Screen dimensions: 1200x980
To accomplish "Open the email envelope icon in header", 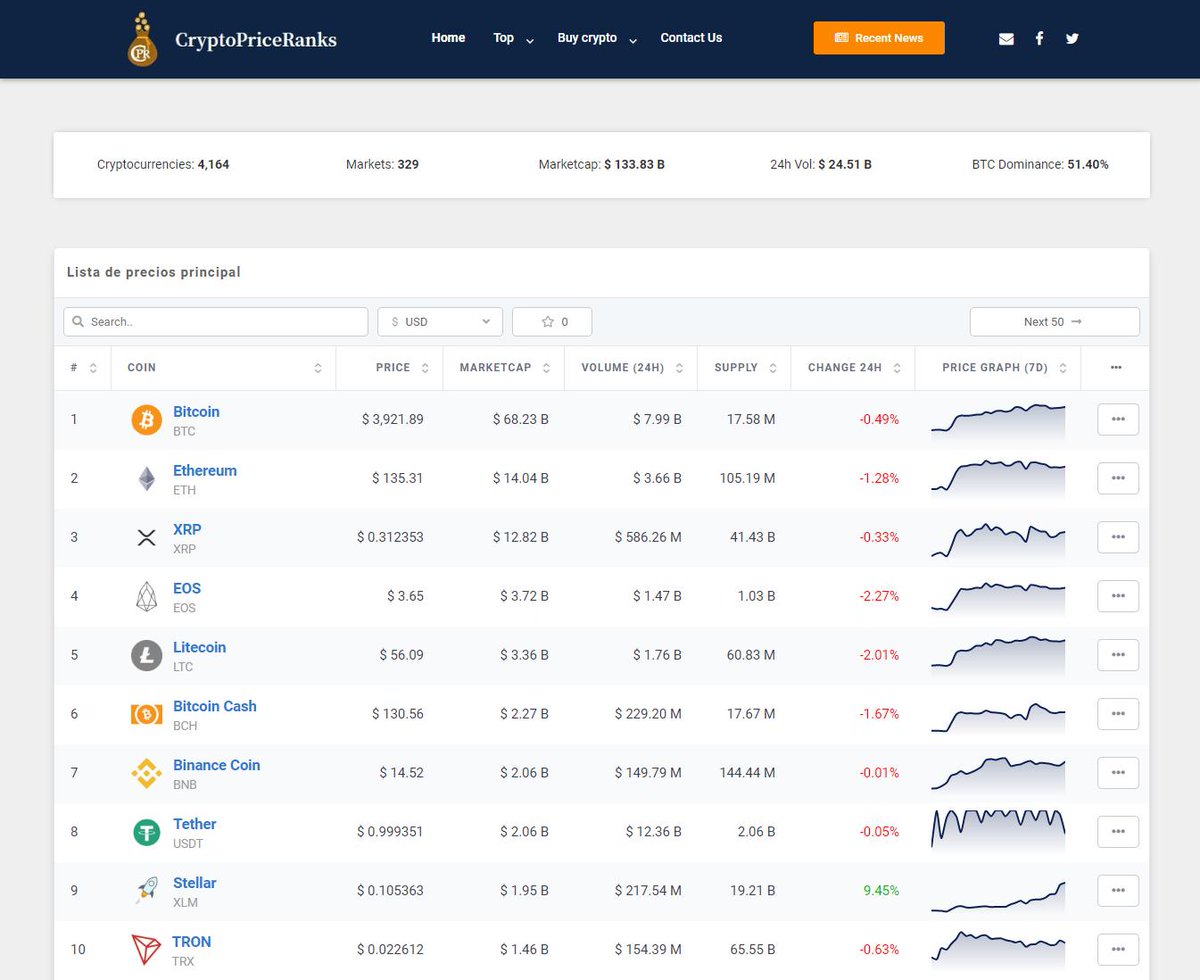I will (x=1006, y=39).
